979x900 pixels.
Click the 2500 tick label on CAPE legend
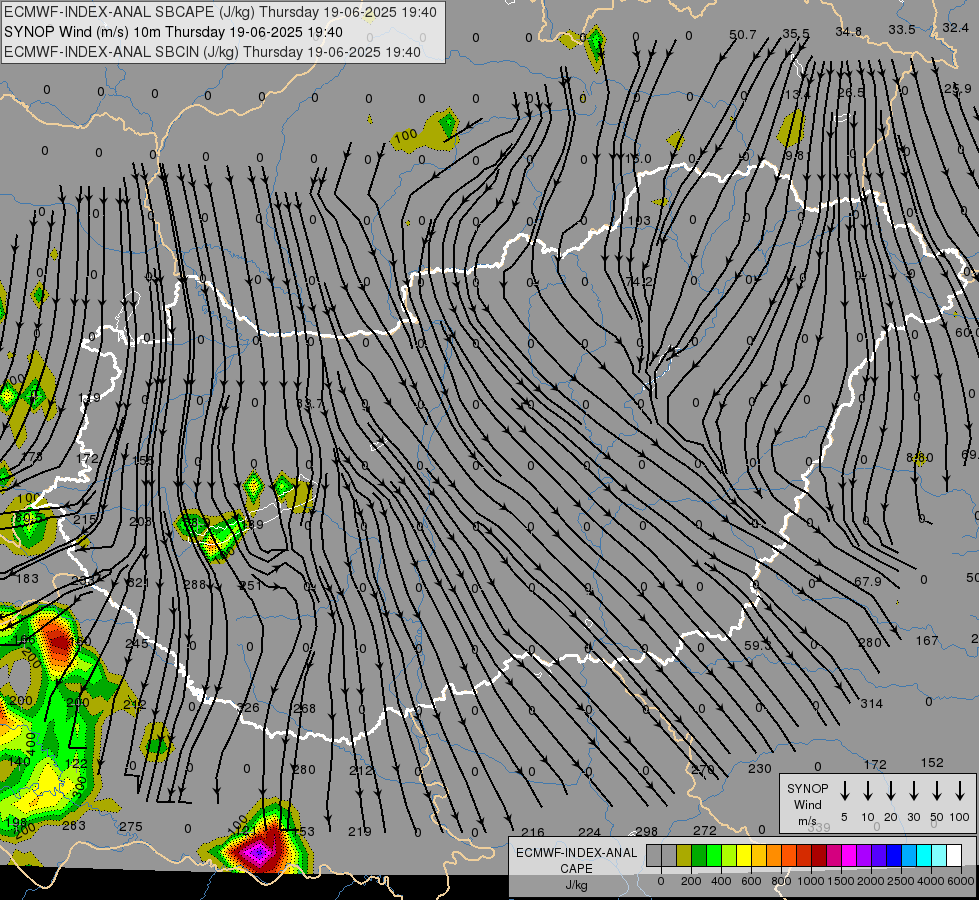pyautogui.click(x=901, y=881)
